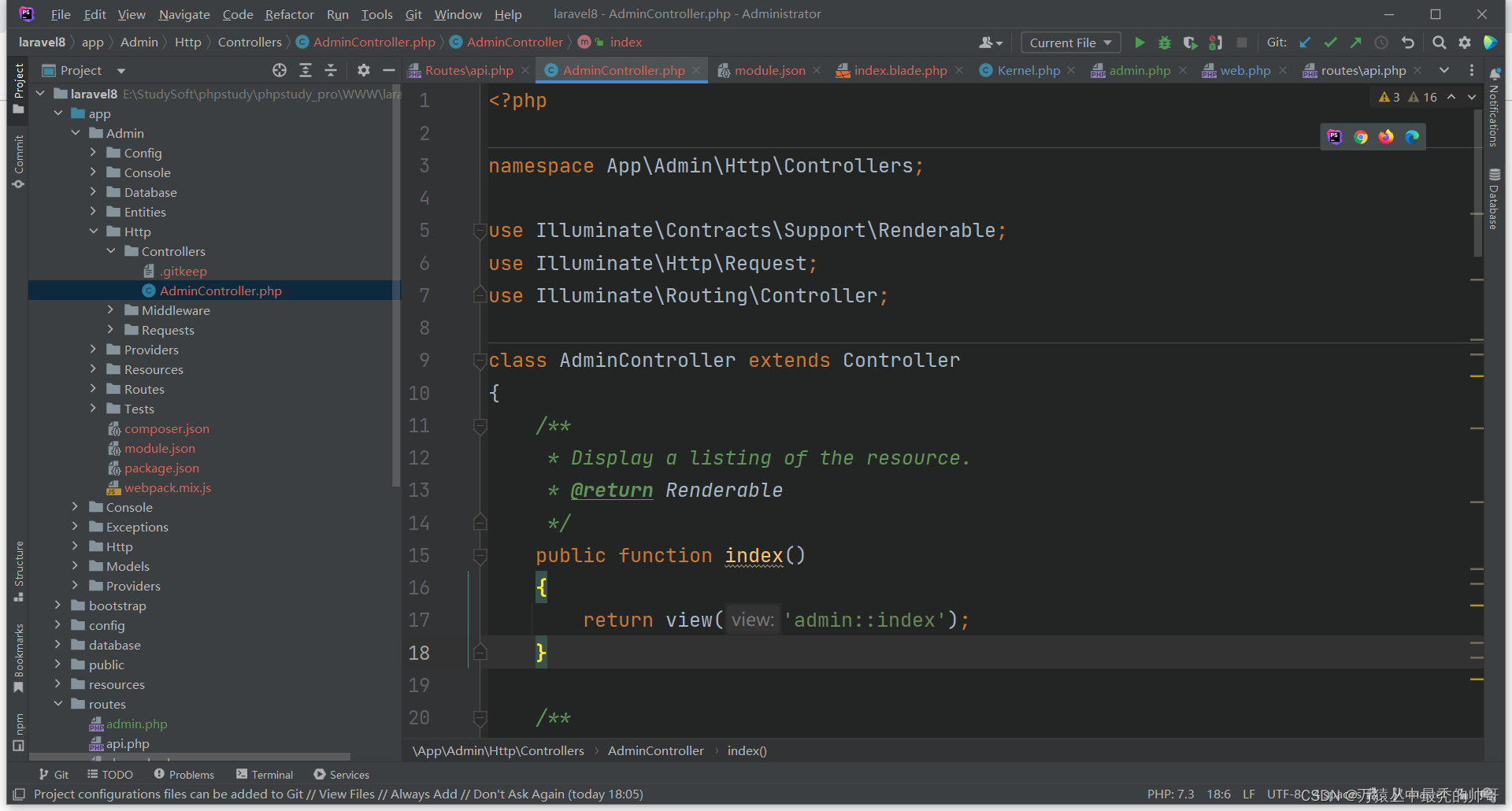
Task: Toggle the Project tool window stripe button
Action: [19, 88]
